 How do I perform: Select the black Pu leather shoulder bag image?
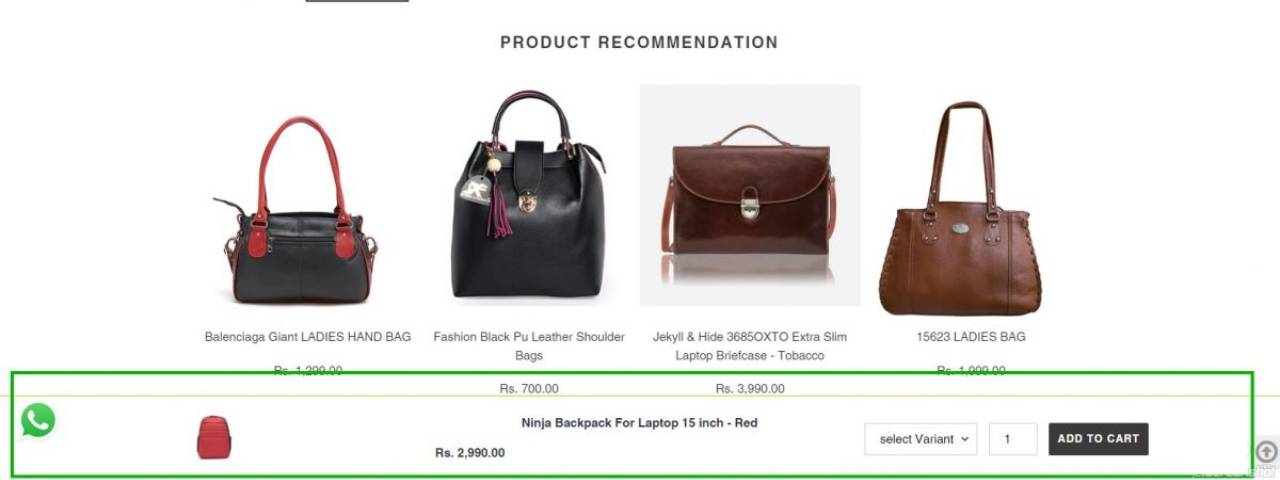click(x=529, y=196)
